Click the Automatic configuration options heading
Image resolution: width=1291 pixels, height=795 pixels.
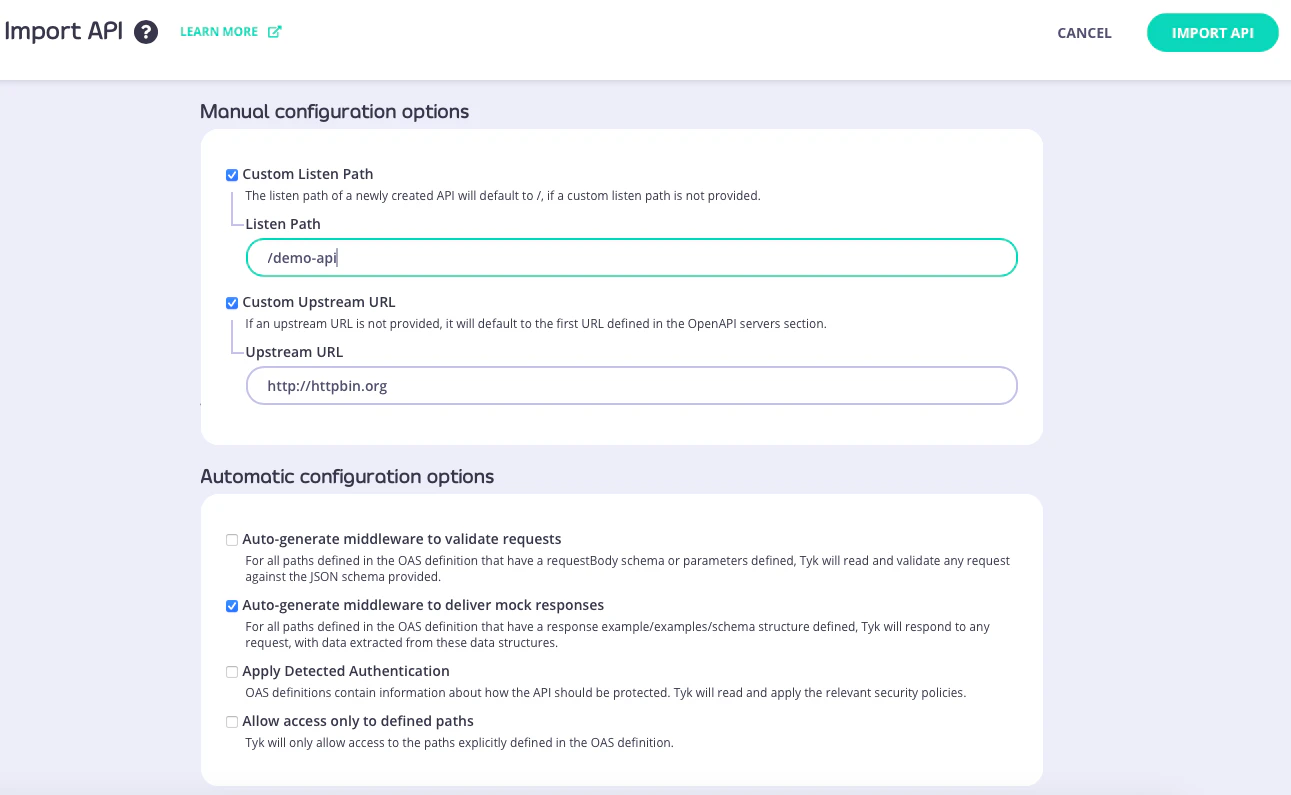pyautogui.click(x=348, y=477)
